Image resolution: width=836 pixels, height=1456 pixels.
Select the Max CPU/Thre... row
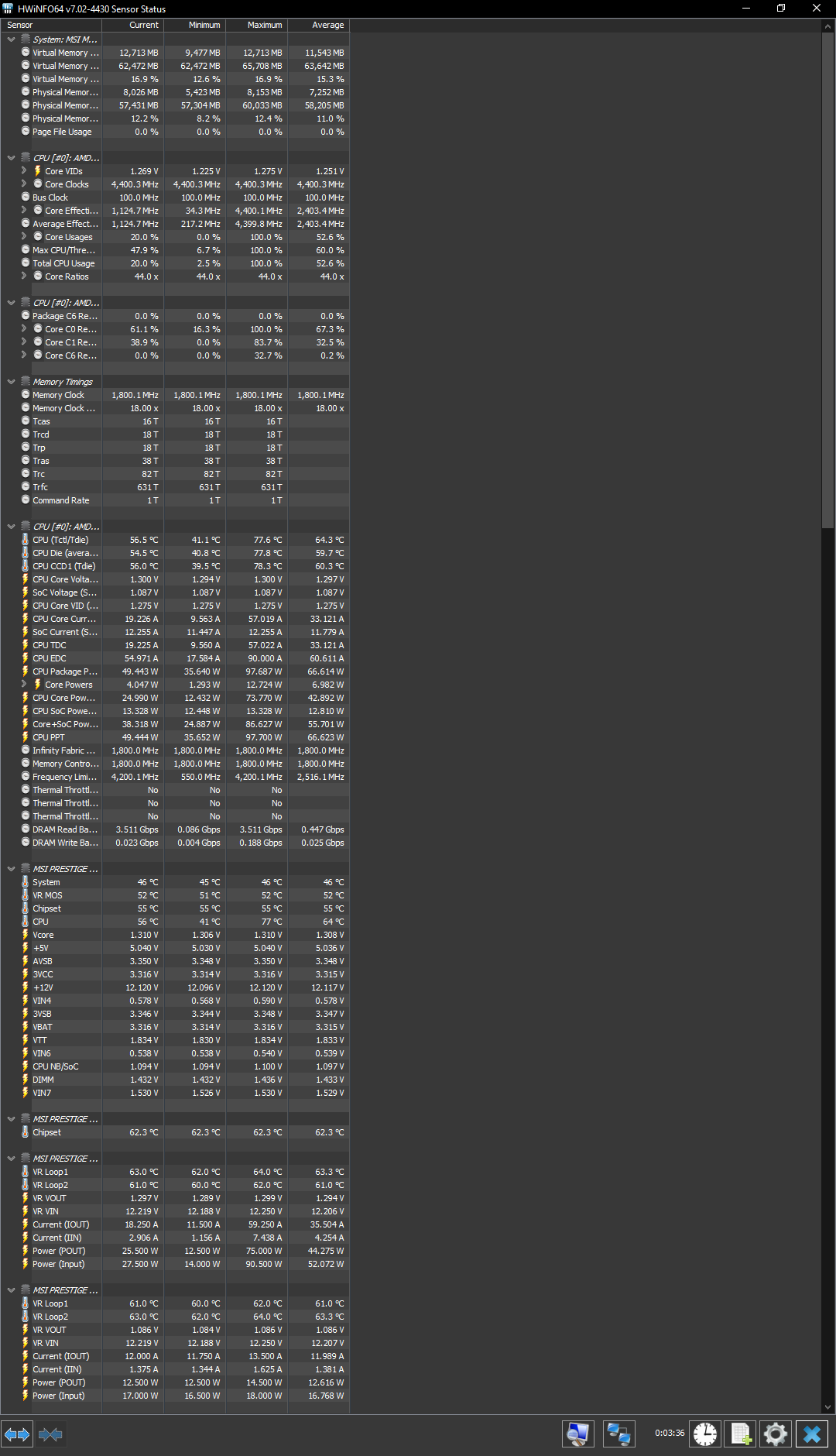point(175,250)
